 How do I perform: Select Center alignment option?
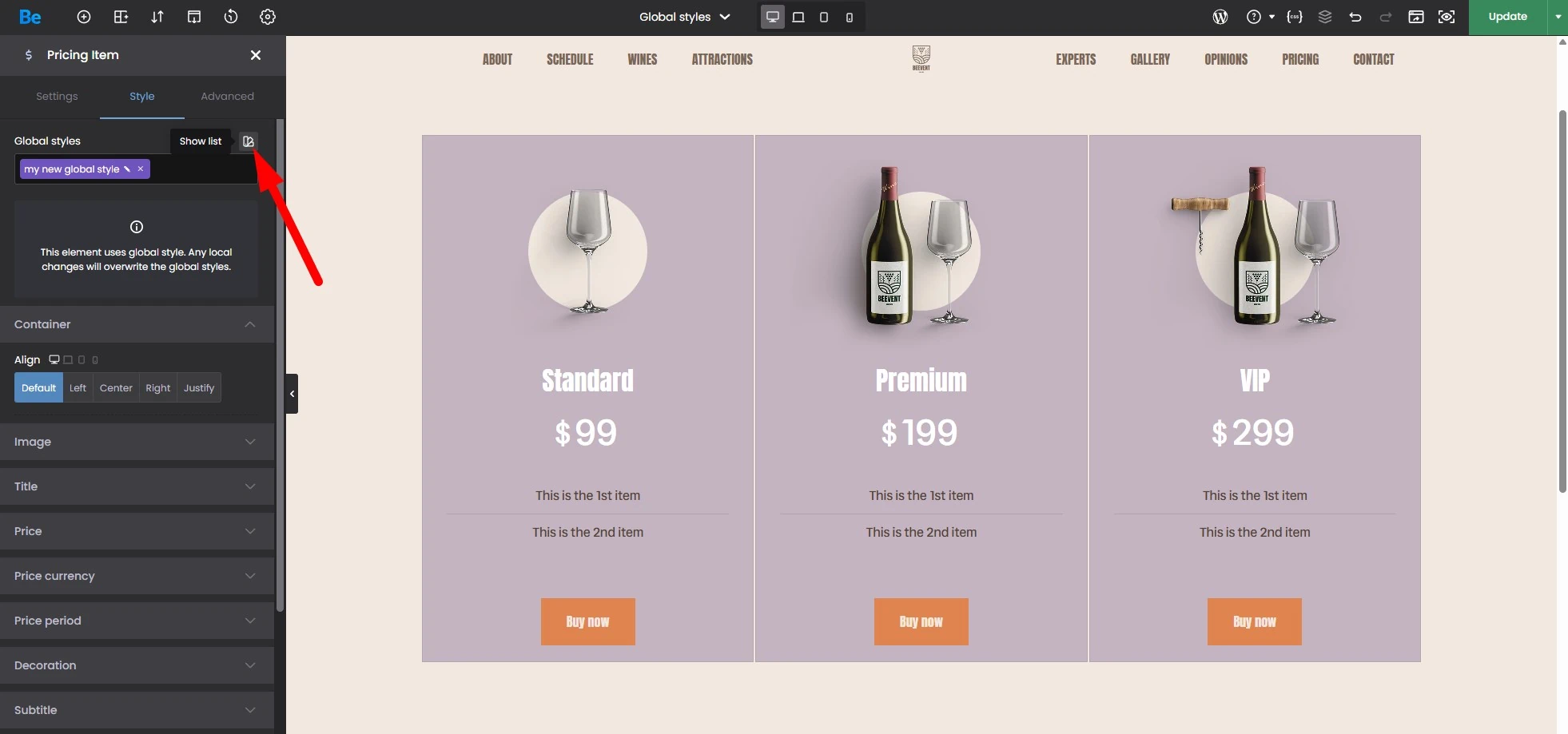(x=116, y=388)
